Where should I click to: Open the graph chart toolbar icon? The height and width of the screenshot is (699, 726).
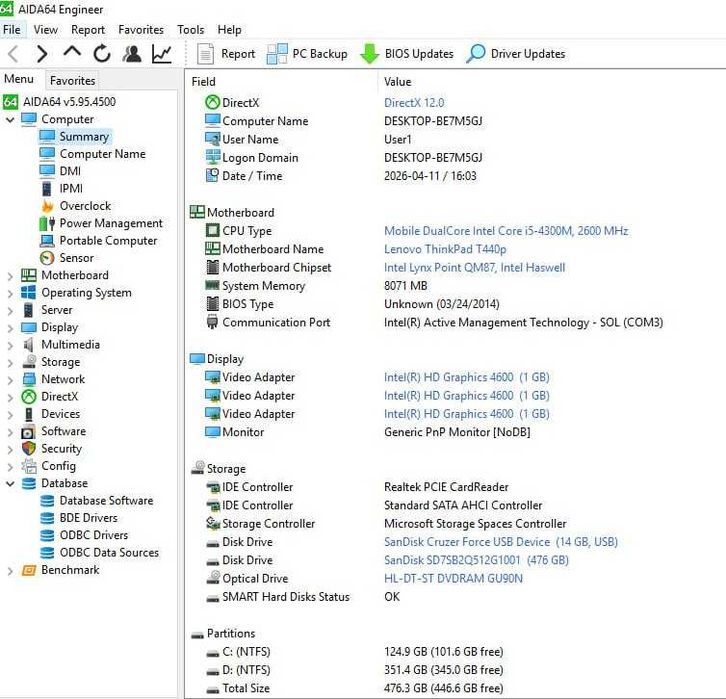(162, 54)
